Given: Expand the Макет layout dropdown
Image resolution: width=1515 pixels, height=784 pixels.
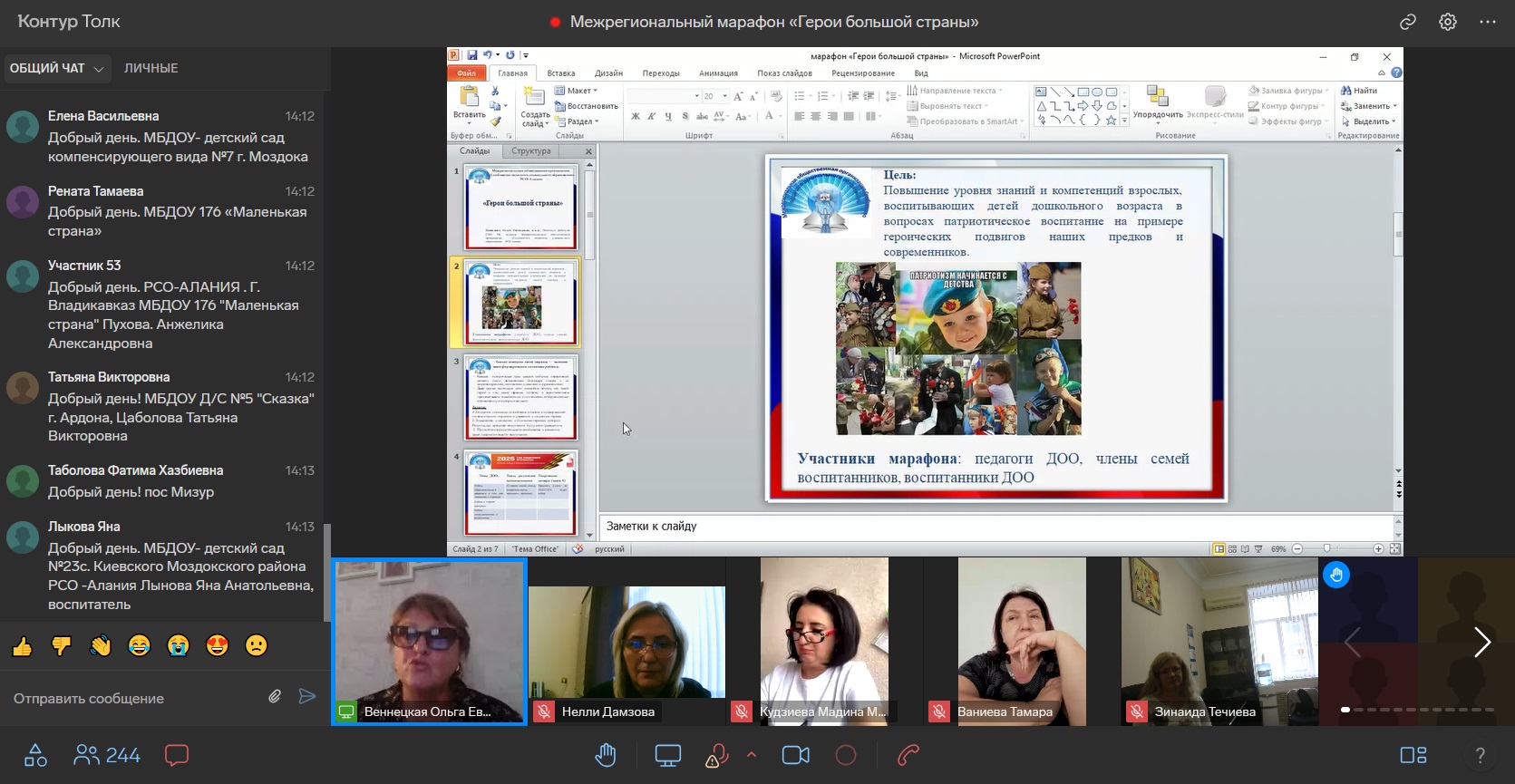Looking at the screenshot, I should click(576, 91).
